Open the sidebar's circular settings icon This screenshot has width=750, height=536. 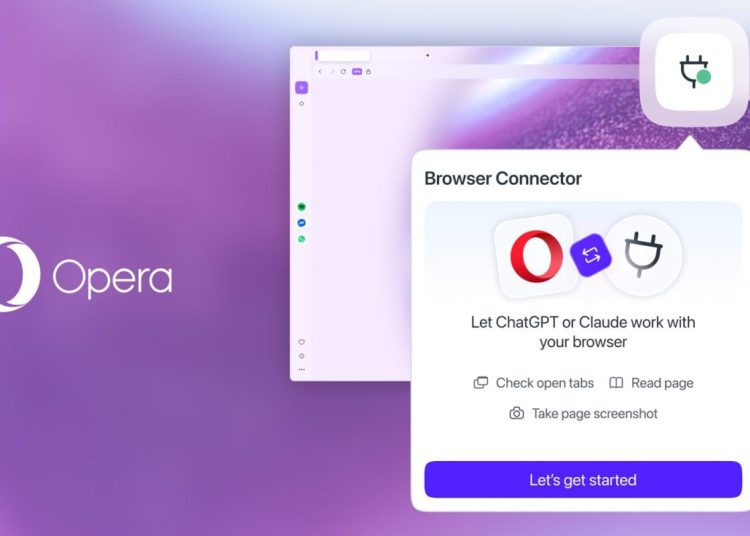(301, 356)
